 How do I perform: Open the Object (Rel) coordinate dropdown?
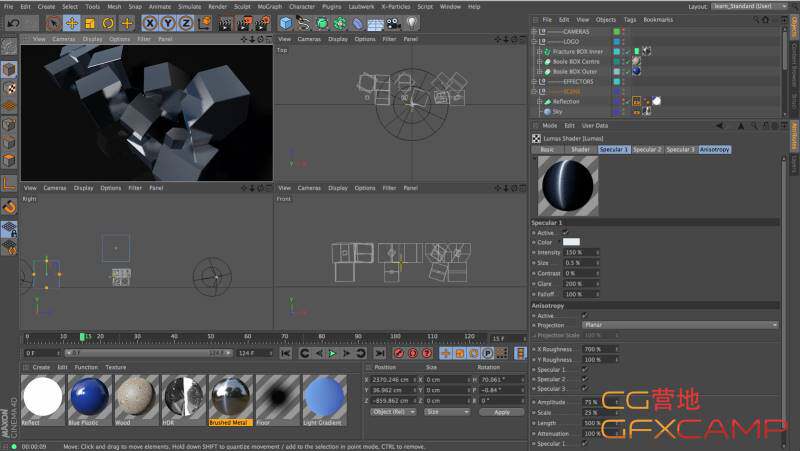click(x=391, y=411)
